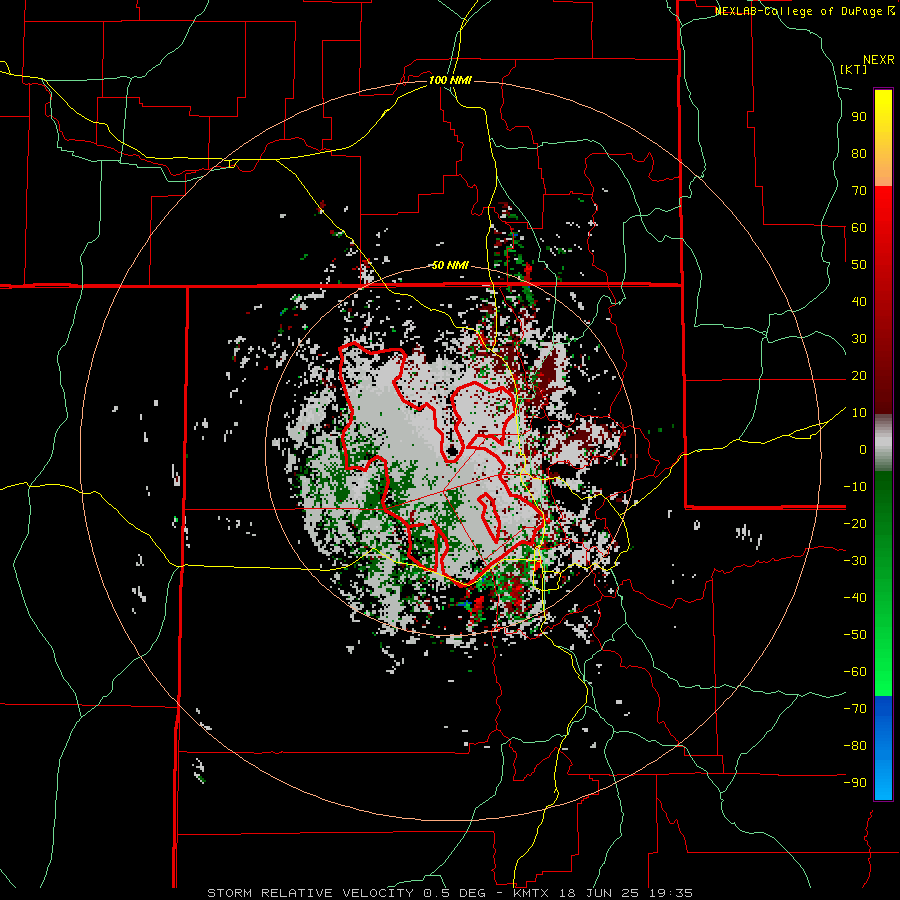The image size is (900, 900).
Task: Select the "-20" scale value
Action: coord(855,523)
